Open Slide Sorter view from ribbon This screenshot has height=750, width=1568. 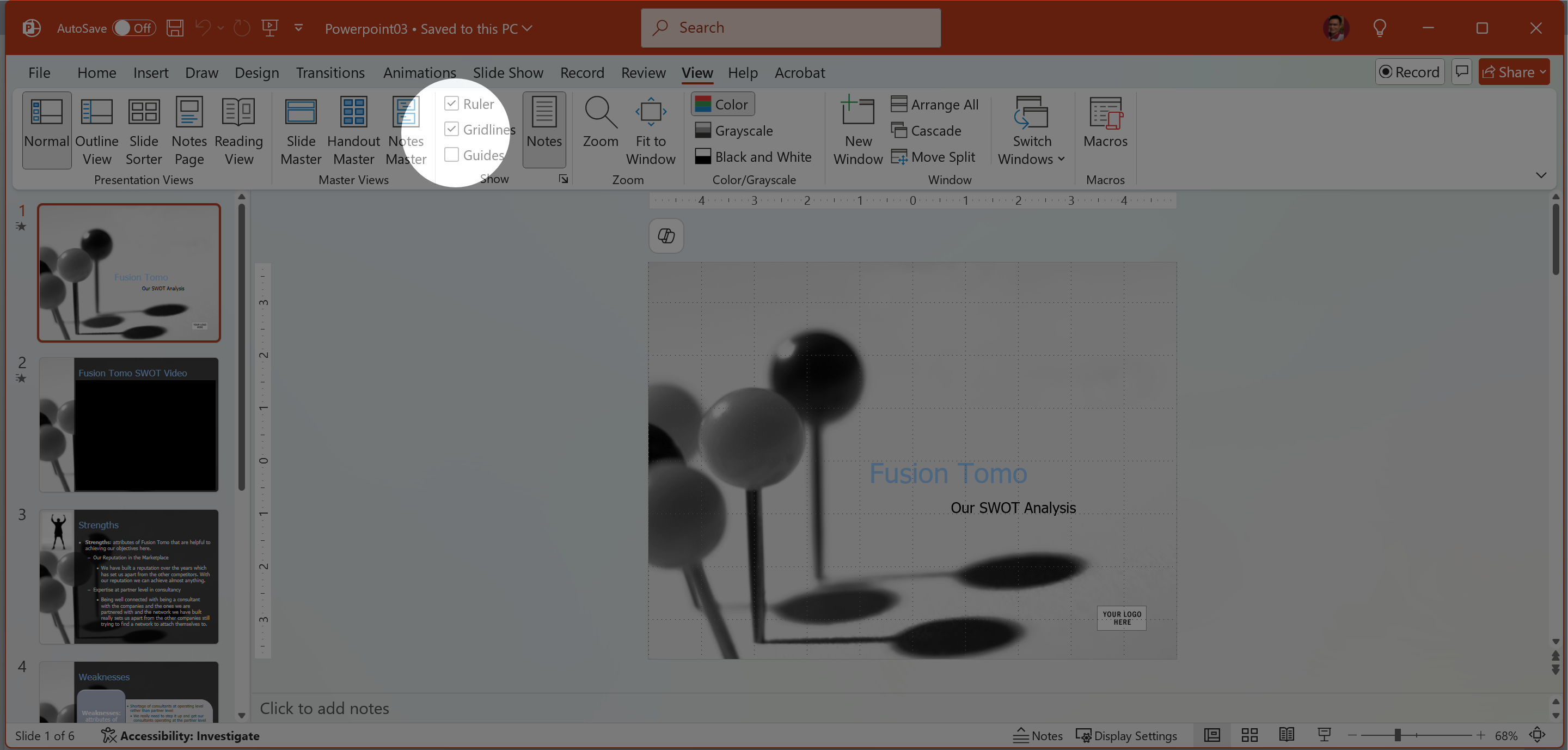click(x=144, y=130)
